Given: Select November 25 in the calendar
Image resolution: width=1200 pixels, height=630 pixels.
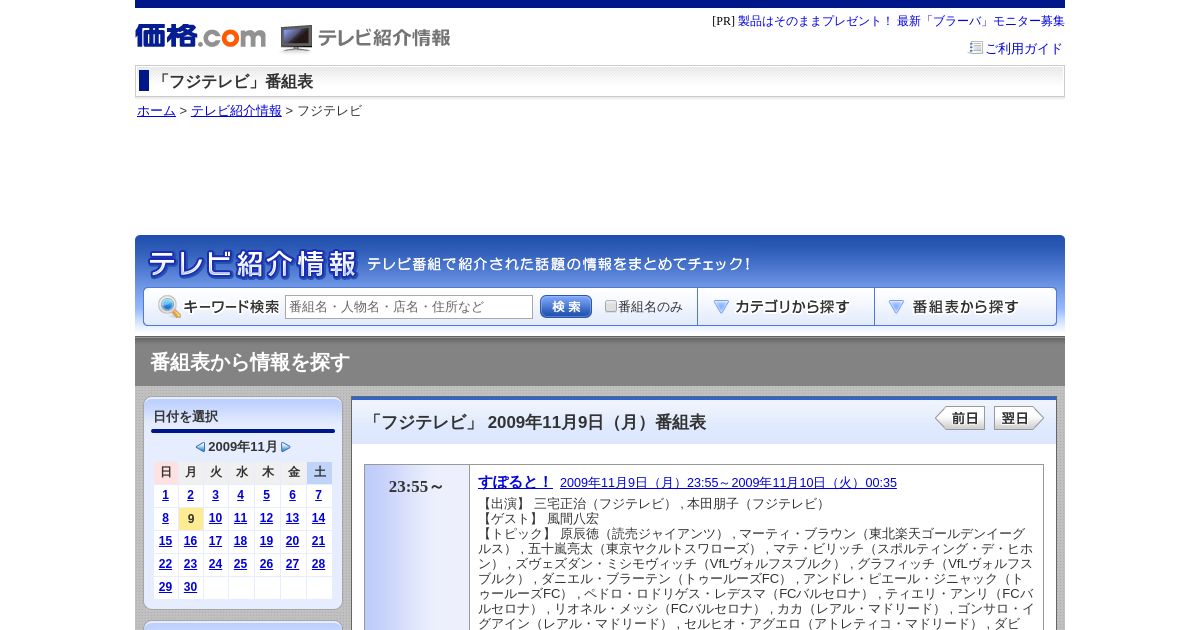Looking at the screenshot, I should pos(241,564).
